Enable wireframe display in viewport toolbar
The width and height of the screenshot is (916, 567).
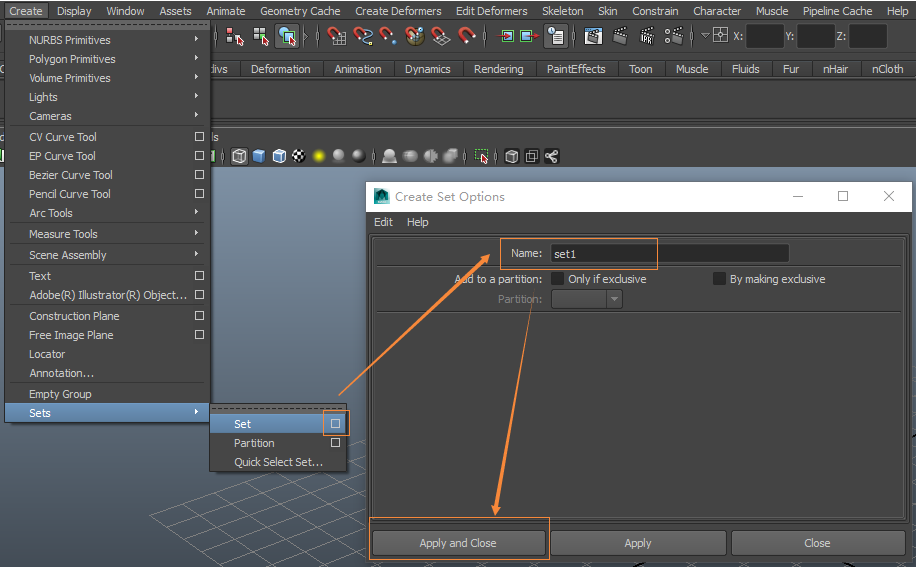point(240,156)
